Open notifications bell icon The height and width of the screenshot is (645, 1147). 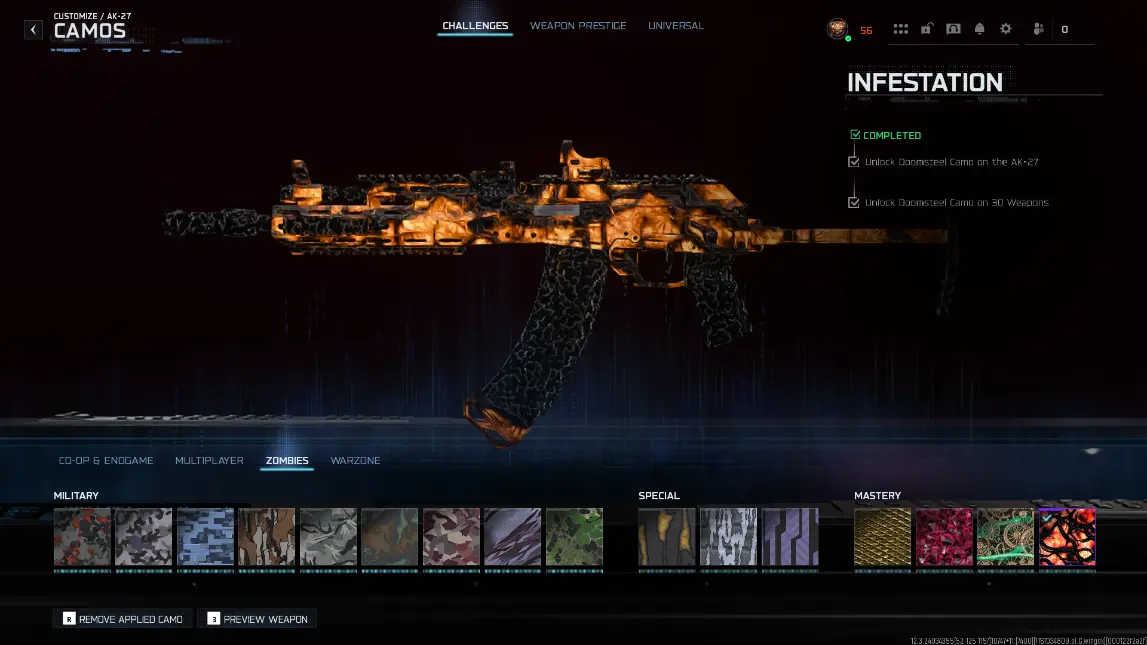click(x=979, y=29)
